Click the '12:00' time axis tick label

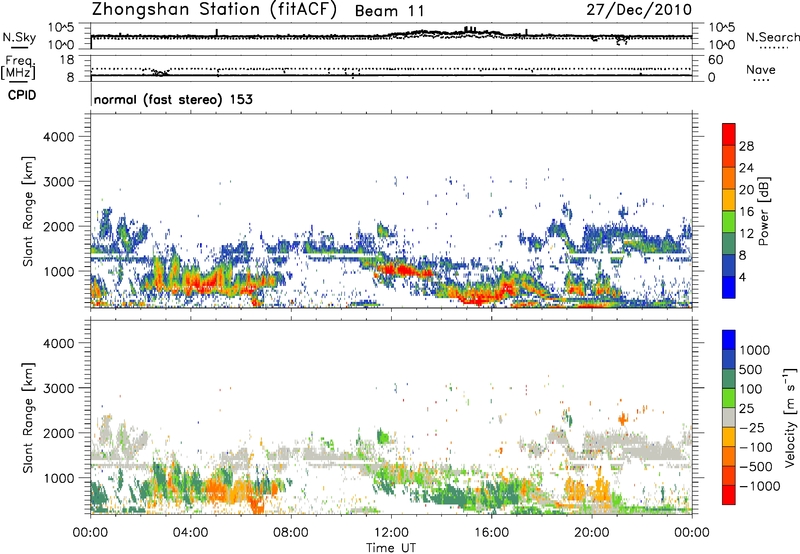[x=391, y=533]
